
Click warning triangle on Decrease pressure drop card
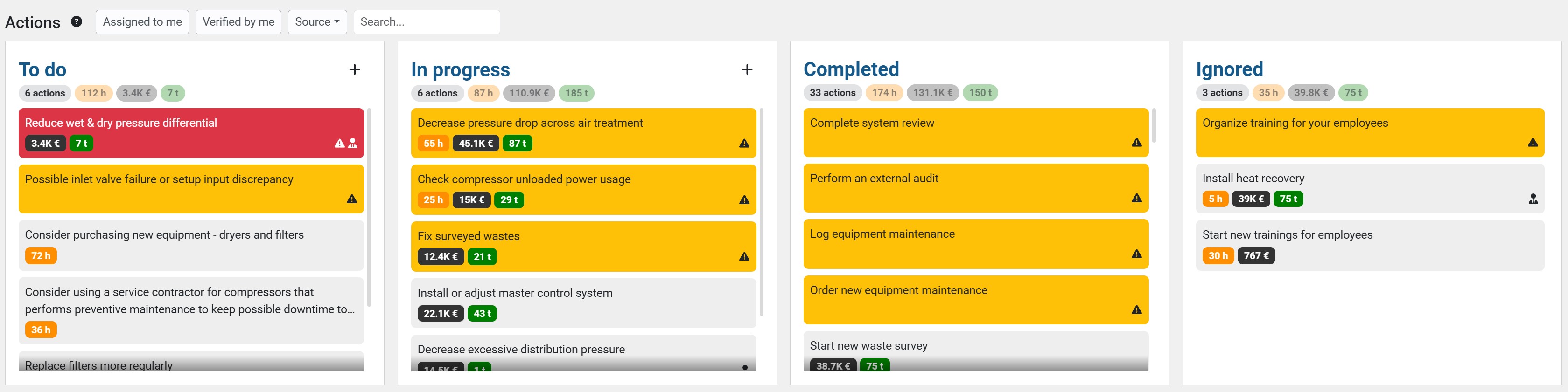[744, 144]
